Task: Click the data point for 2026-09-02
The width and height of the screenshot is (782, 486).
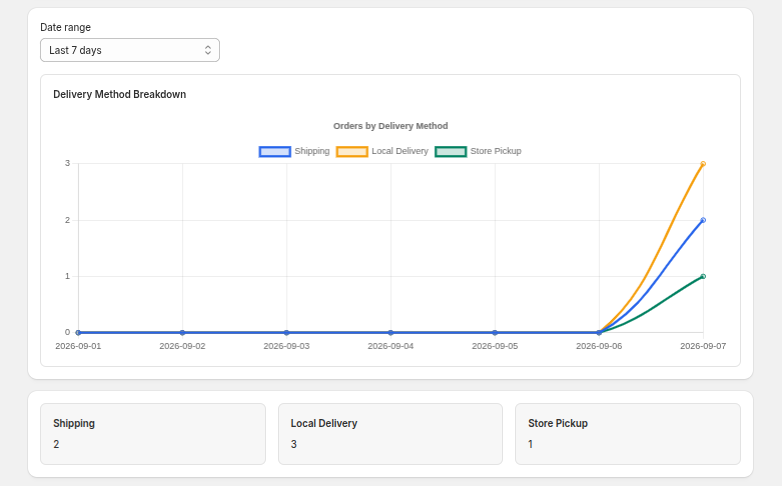Action: pyautogui.click(x=183, y=332)
